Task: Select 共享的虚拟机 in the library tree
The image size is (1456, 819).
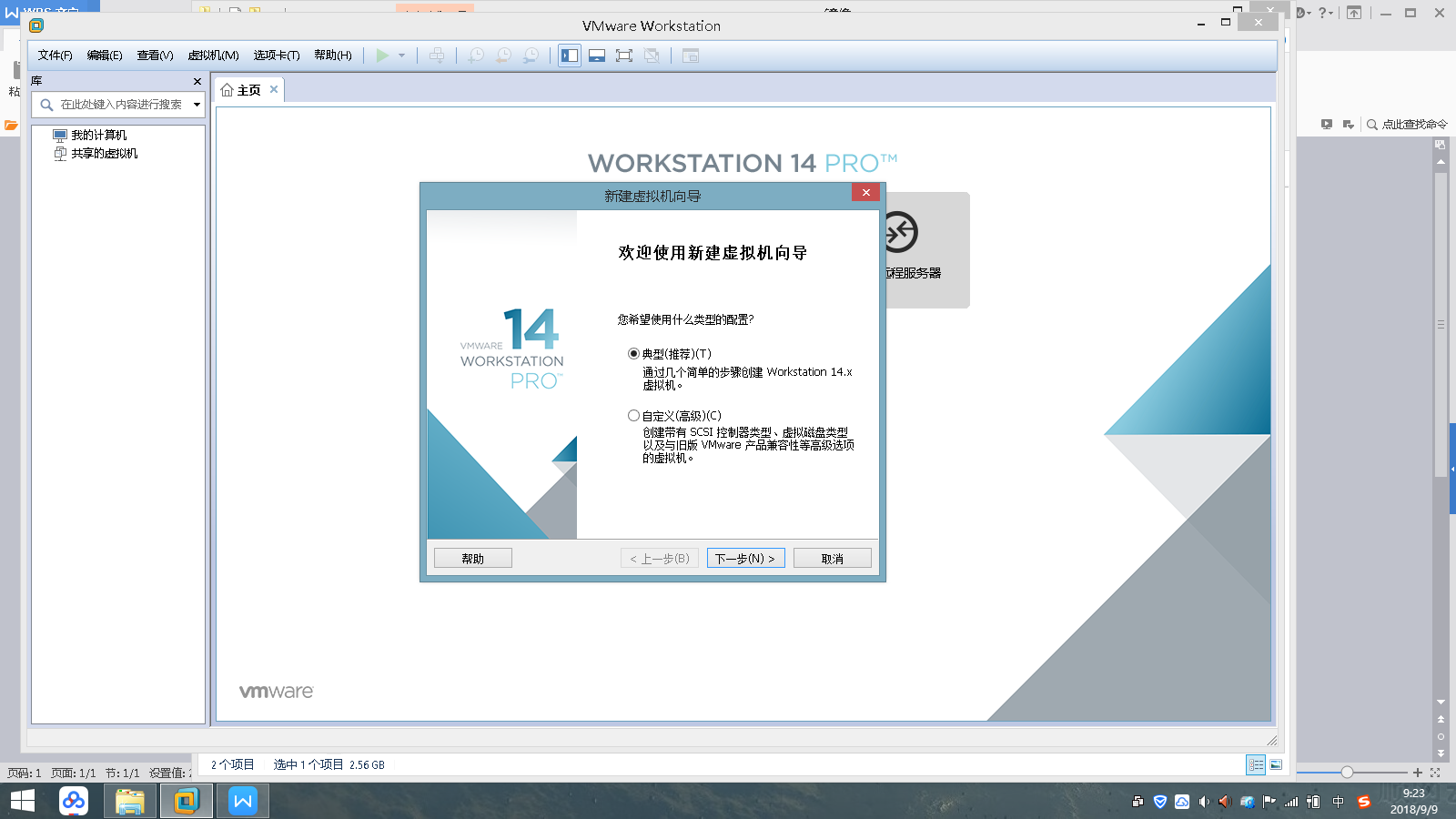Action: (96, 153)
